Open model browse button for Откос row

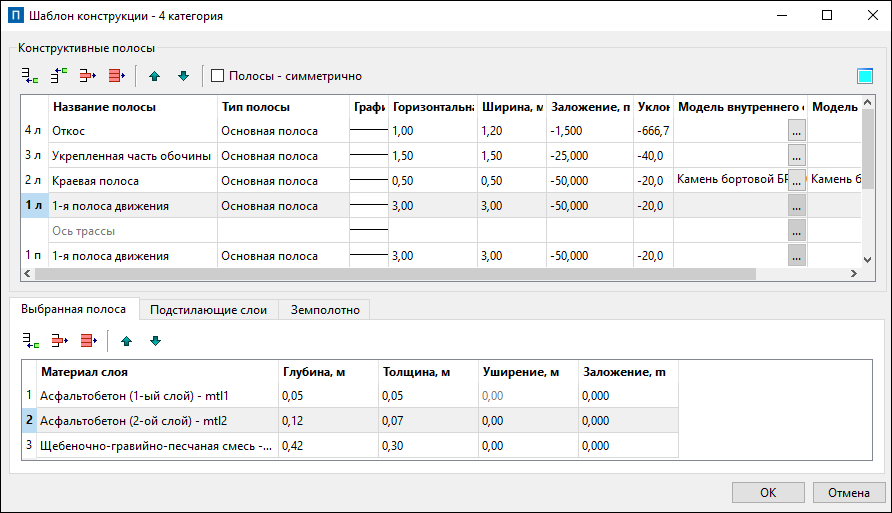click(796, 131)
